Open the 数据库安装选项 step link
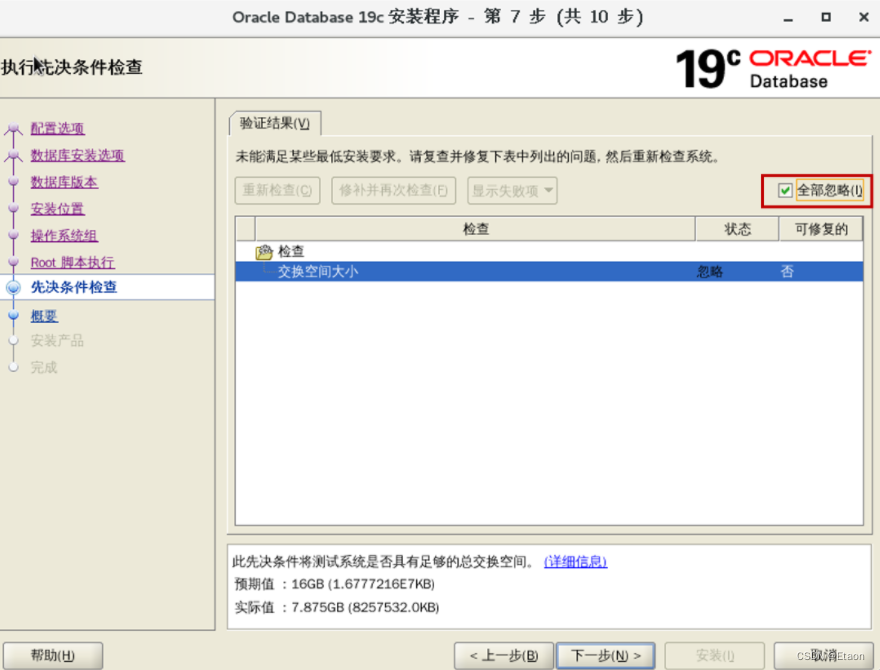 click(x=77, y=155)
